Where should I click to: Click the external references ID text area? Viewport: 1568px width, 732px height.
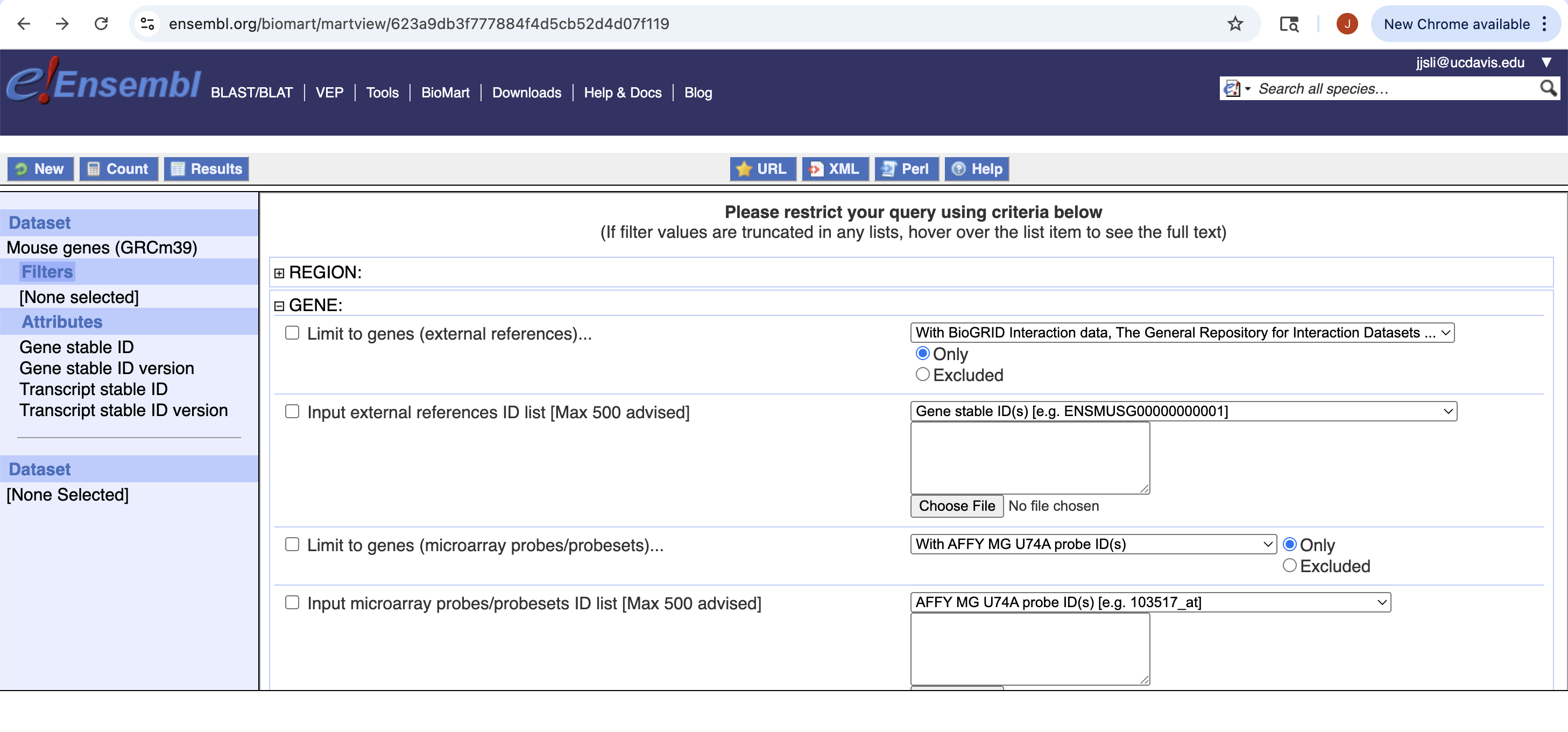[x=1029, y=457]
